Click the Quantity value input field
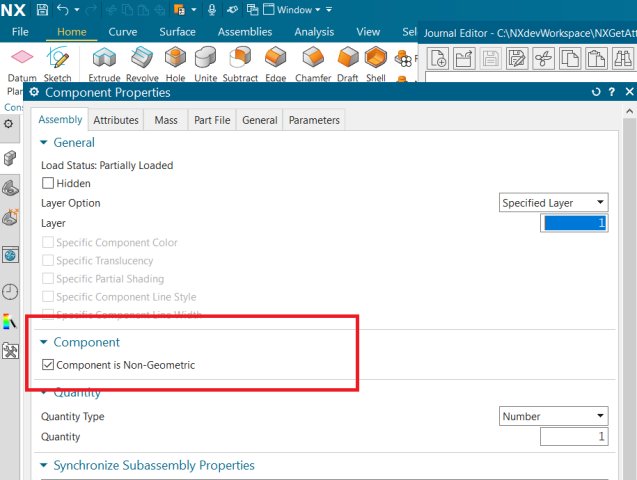Image resolution: width=637 pixels, height=480 pixels. pos(574,437)
